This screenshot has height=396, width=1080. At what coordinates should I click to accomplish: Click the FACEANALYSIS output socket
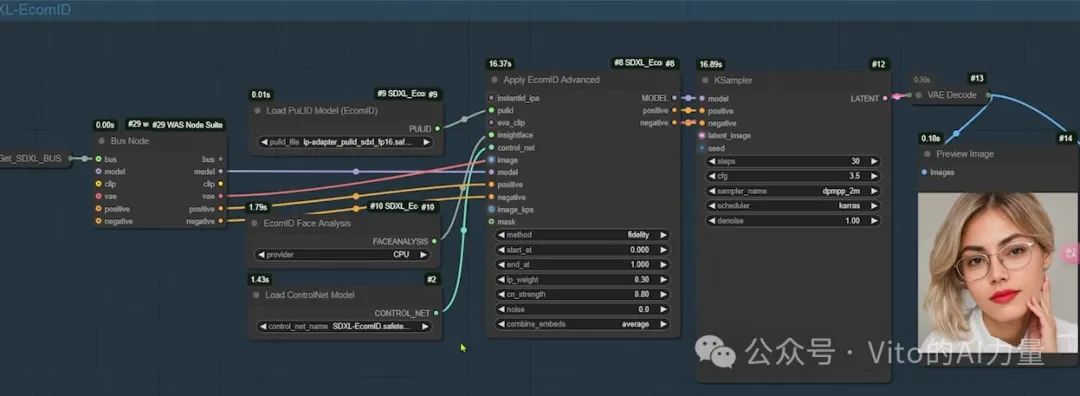click(x=435, y=242)
